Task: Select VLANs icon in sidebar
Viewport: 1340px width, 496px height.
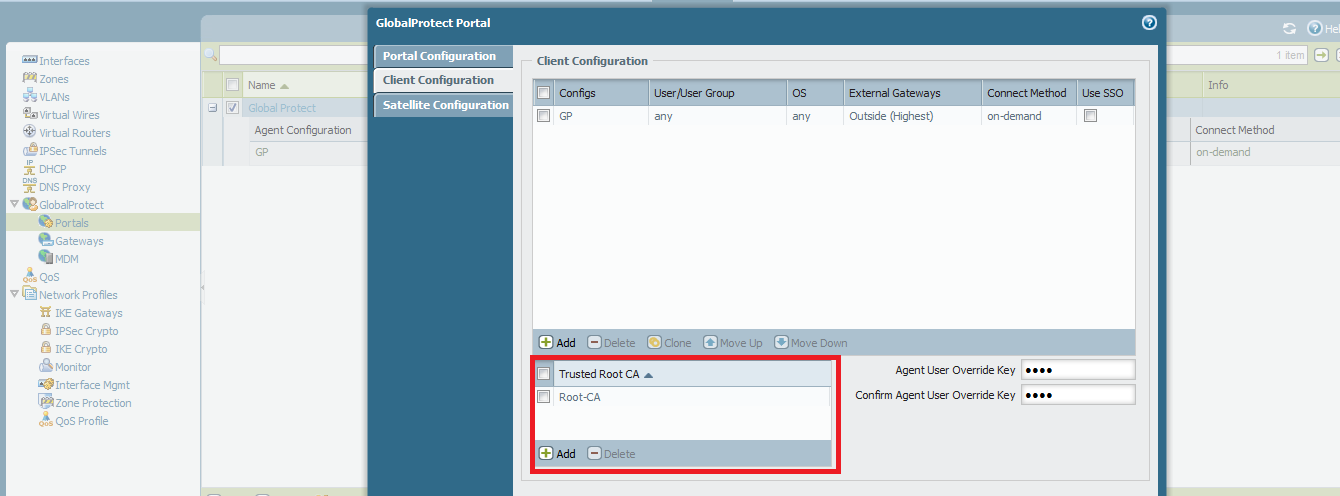Action: 30,97
